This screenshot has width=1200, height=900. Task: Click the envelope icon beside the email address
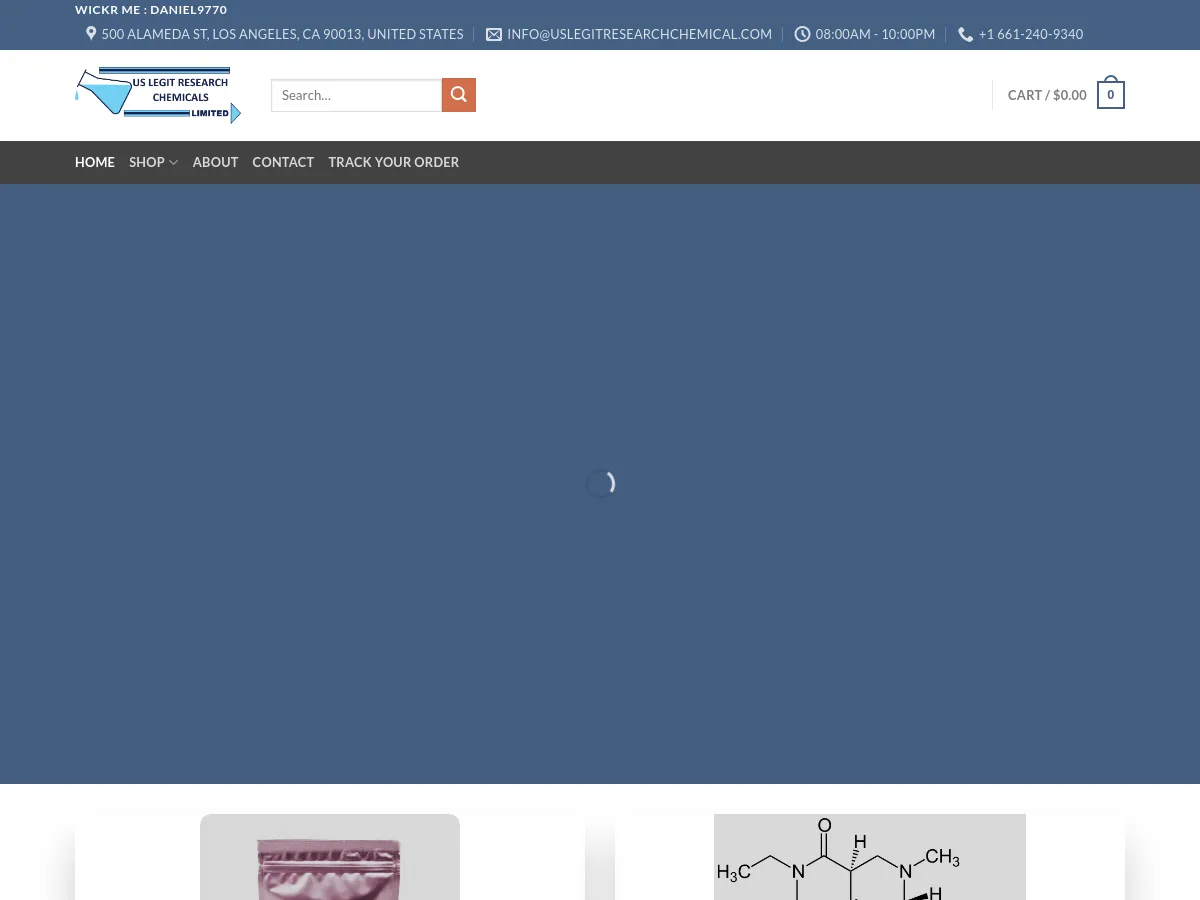click(494, 34)
